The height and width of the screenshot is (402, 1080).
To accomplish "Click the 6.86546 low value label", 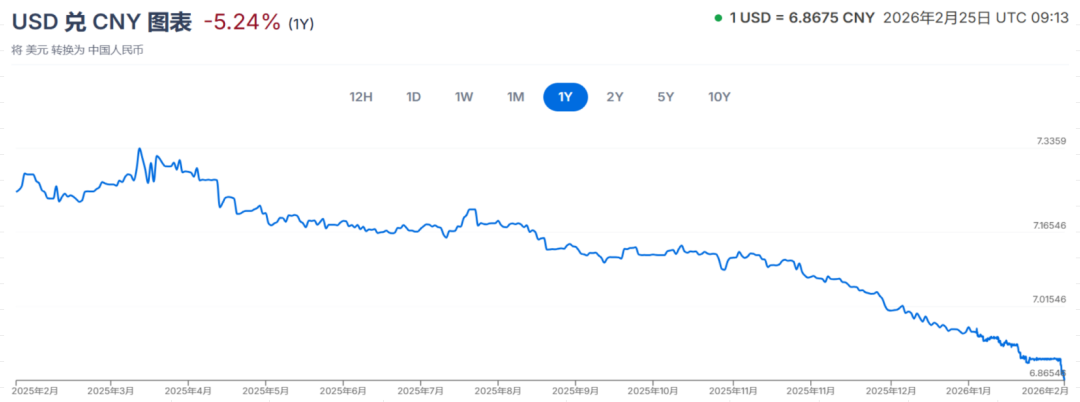I will pyautogui.click(x=1048, y=372).
